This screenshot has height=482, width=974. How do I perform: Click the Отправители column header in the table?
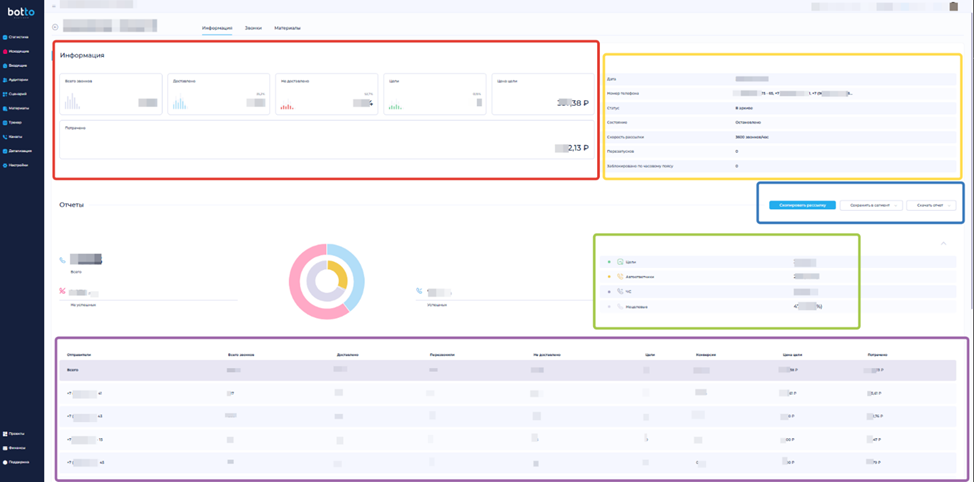coord(80,354)
